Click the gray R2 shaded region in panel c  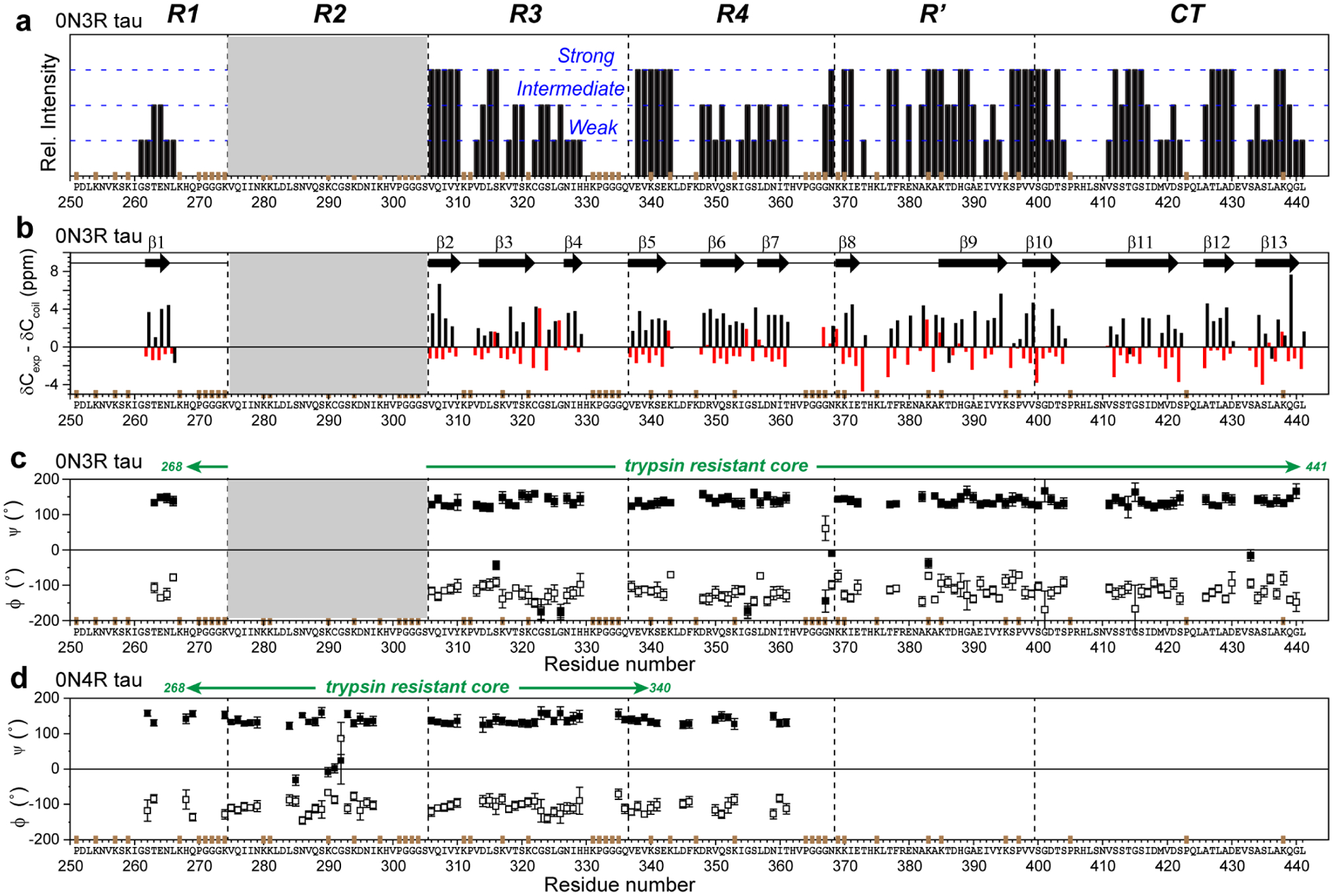point(328,549)
